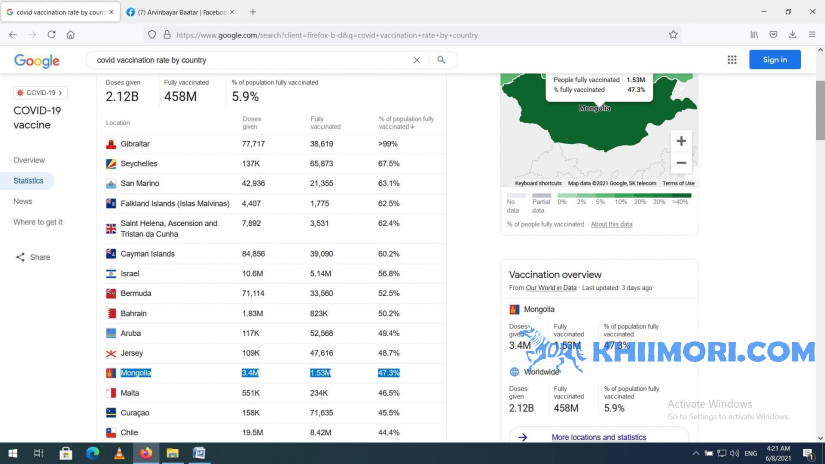825x464 pixels.
Task: Open map Keyboard shortcuts
Action: click(x=538, y=183)
